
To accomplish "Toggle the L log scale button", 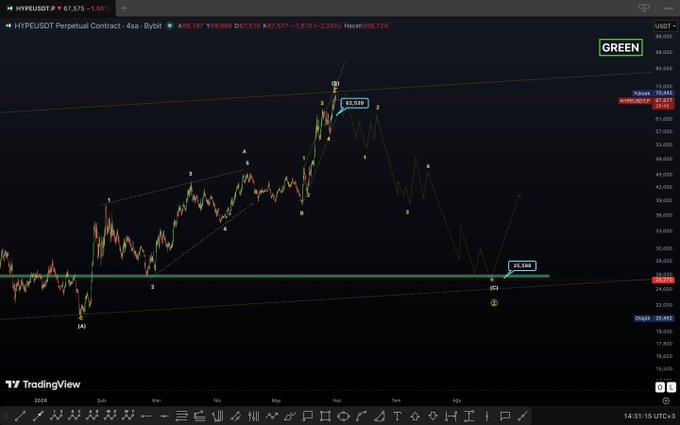I will pos(671,387).
